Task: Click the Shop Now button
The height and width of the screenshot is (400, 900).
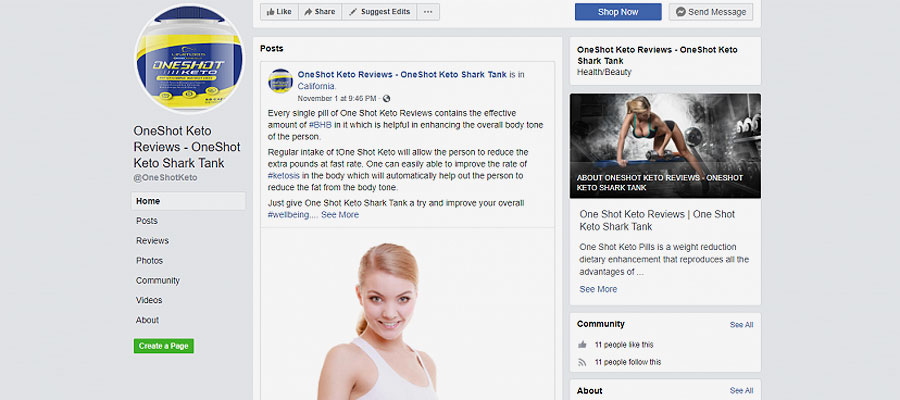Action: (x=618, y=11)
